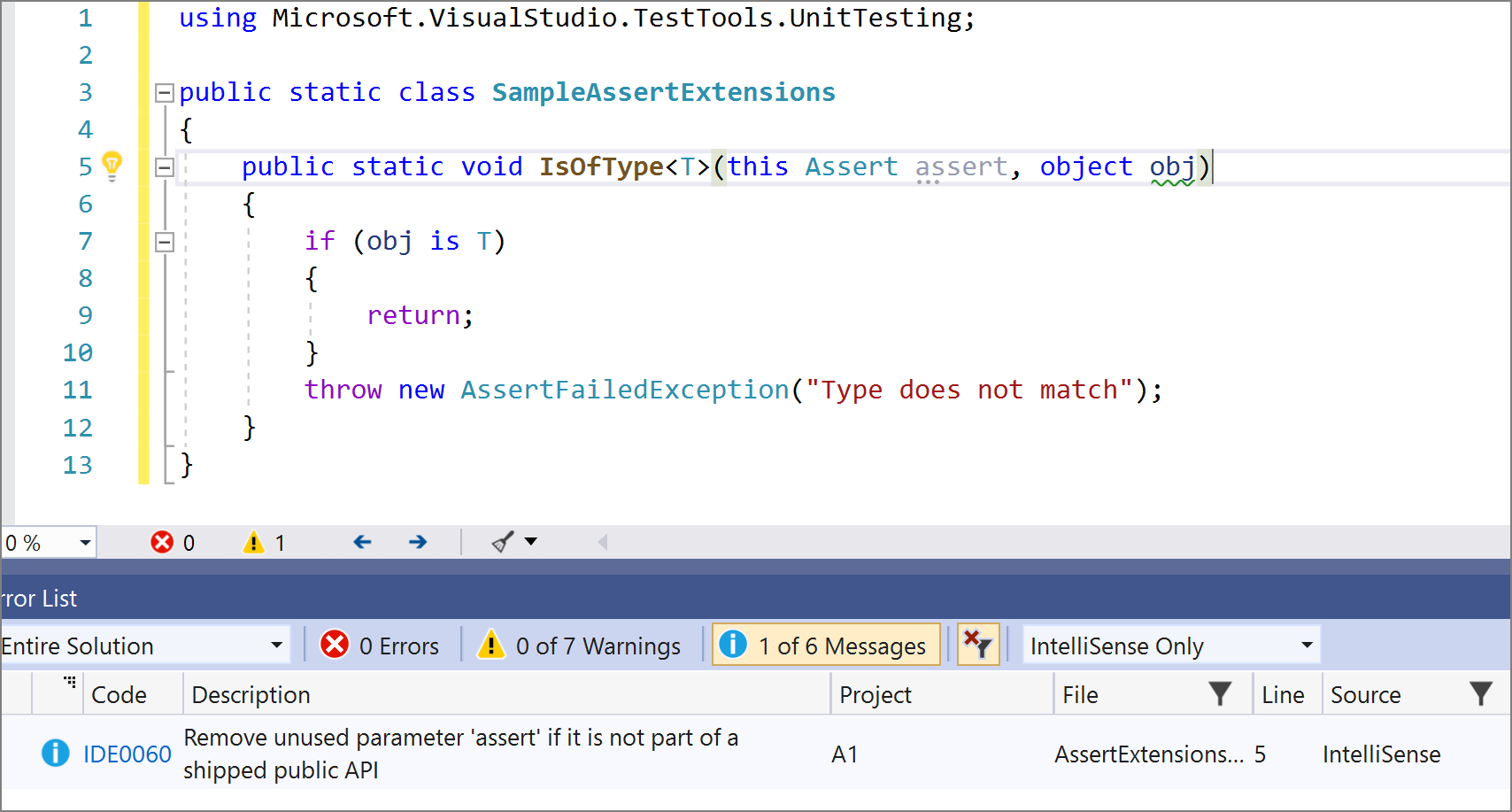Navigate to next issue arrow
1512x812 pixels.
coord(418,542)
